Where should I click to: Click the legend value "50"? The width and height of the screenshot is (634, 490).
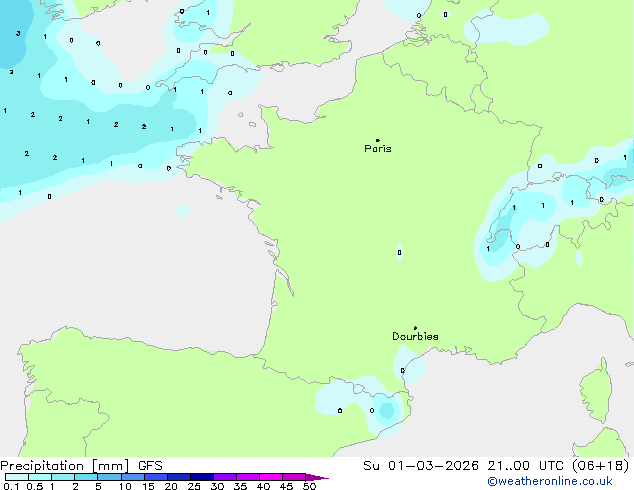pos(309,486)
